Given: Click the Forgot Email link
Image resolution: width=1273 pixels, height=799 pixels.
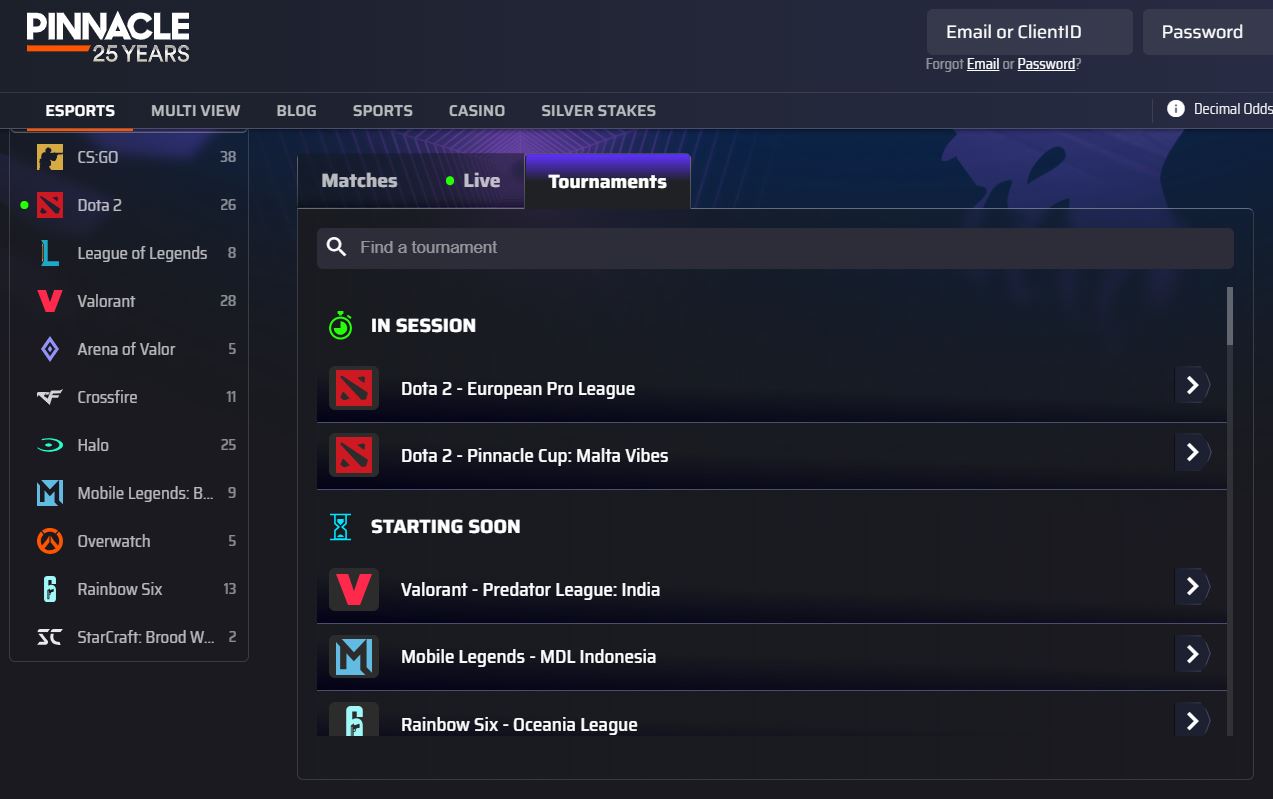Looking at the screenshot, I should tap(983, 64).
